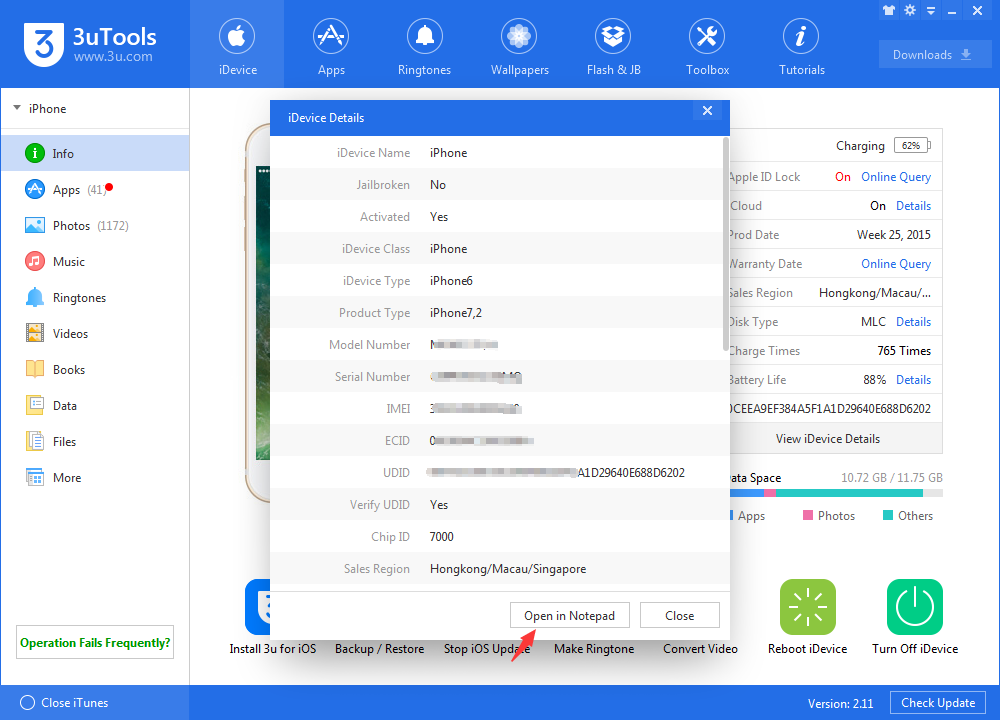Click the Verify UDID value "Yes"
The height and width of the screenshot is (720, 1000).
[x=439, y=505]
